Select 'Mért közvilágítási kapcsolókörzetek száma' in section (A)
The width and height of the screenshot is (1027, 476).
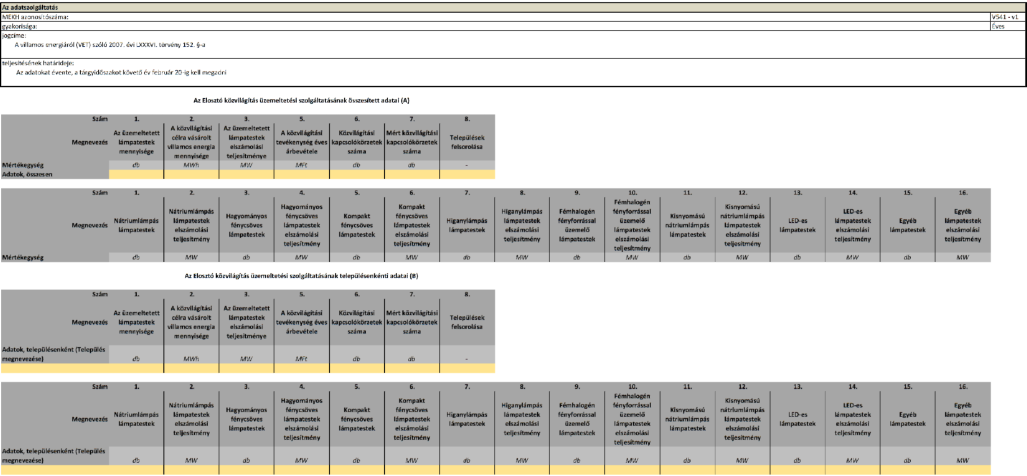point(412,141)
